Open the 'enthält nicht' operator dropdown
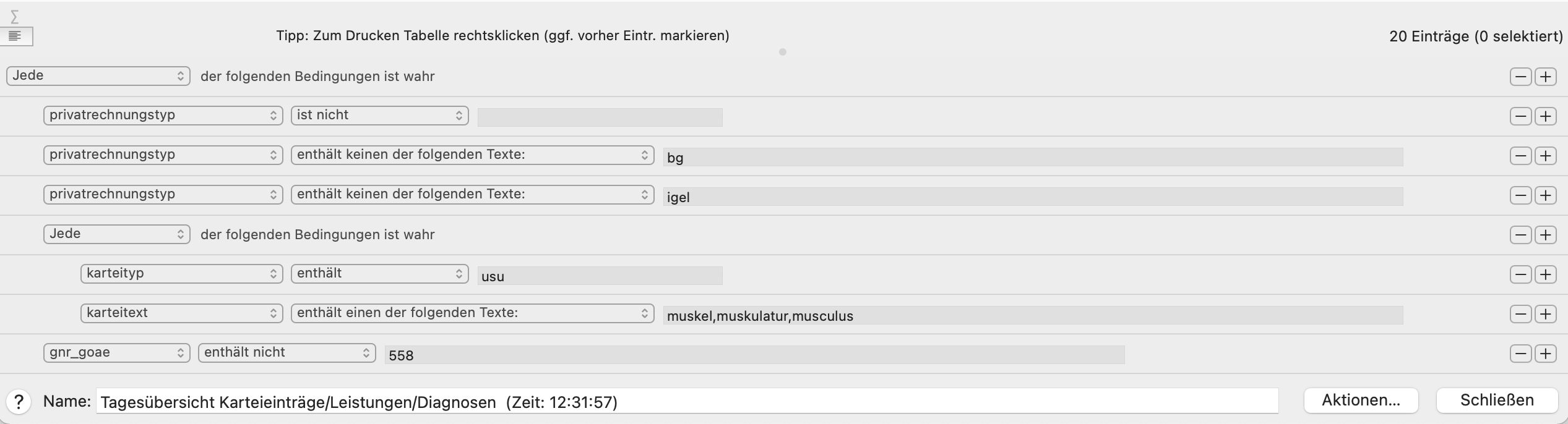This screenshot has height=424, width=1568. [x=287, y=353]
